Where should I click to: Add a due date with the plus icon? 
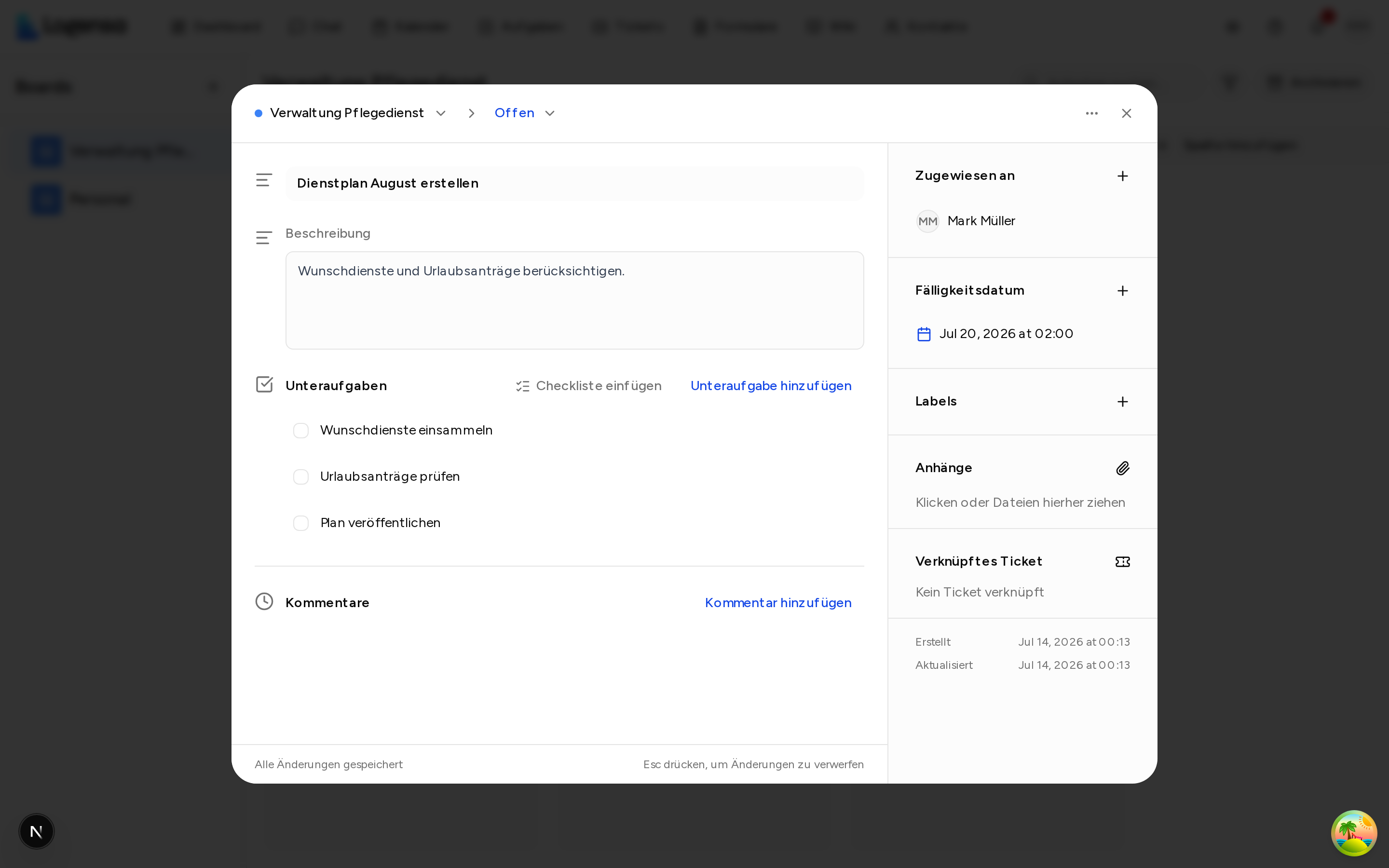pos(1123,290)
